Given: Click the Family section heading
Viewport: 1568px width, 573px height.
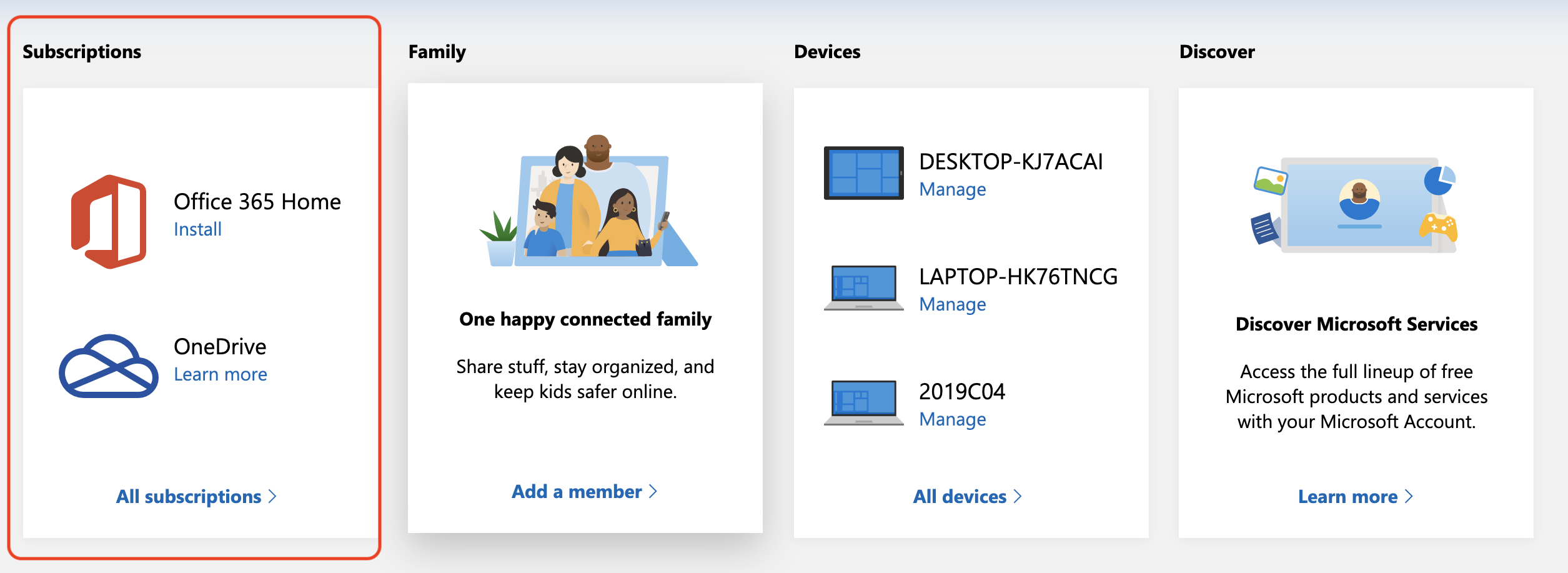Looking at the screenshot, I should point(437,52).
